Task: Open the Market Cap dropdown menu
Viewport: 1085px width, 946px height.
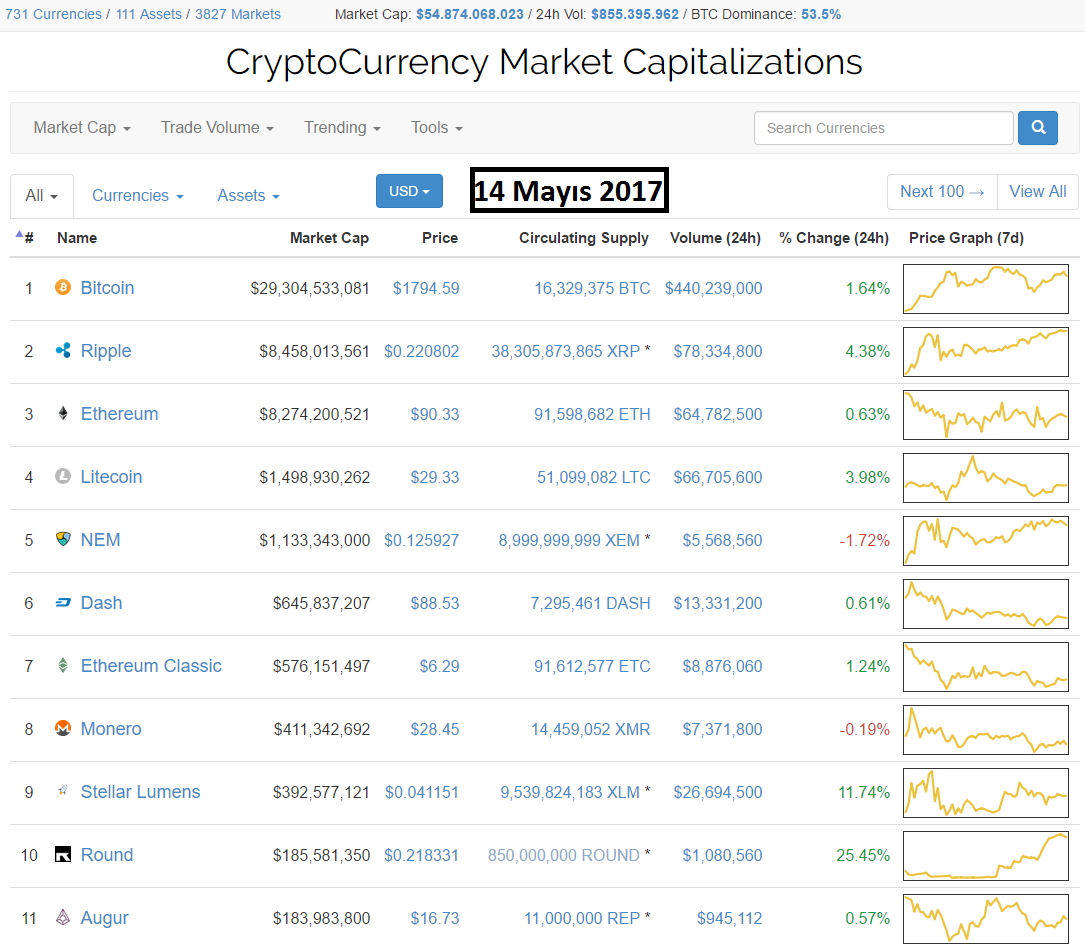Action: tap(82, 127)
